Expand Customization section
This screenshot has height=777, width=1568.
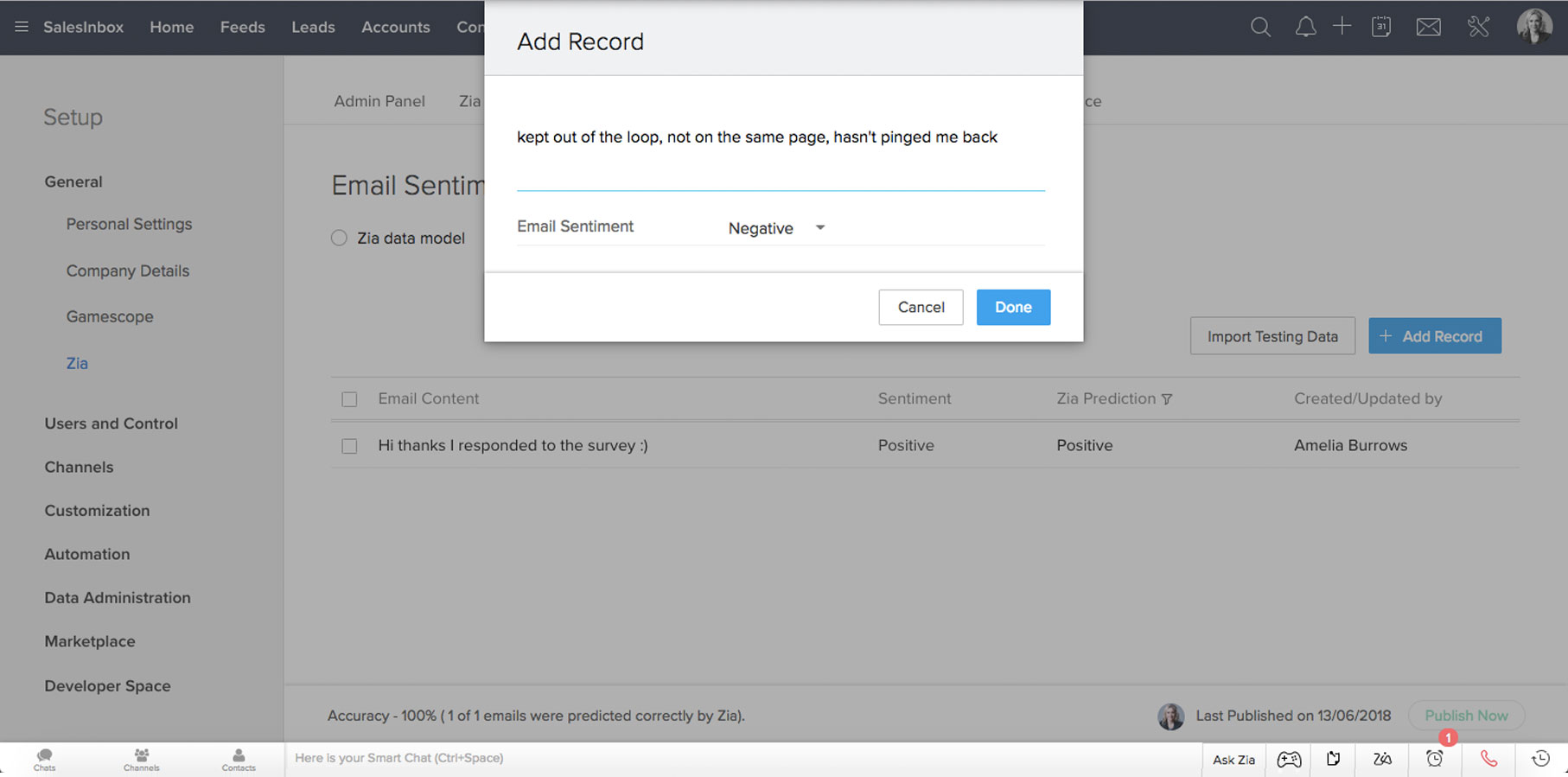(x=97, y=511)
